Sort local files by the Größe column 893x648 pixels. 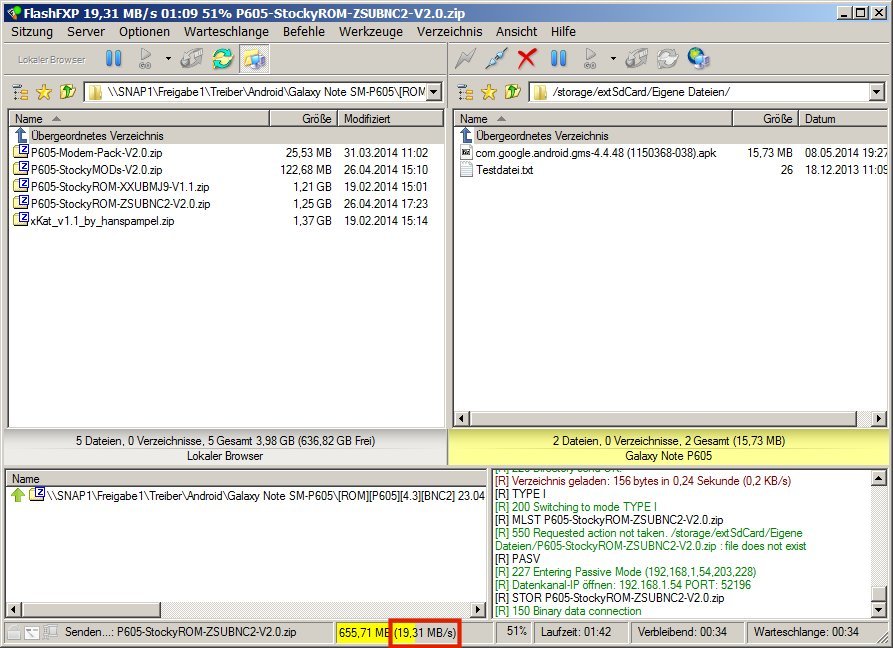tap(304, 118)
